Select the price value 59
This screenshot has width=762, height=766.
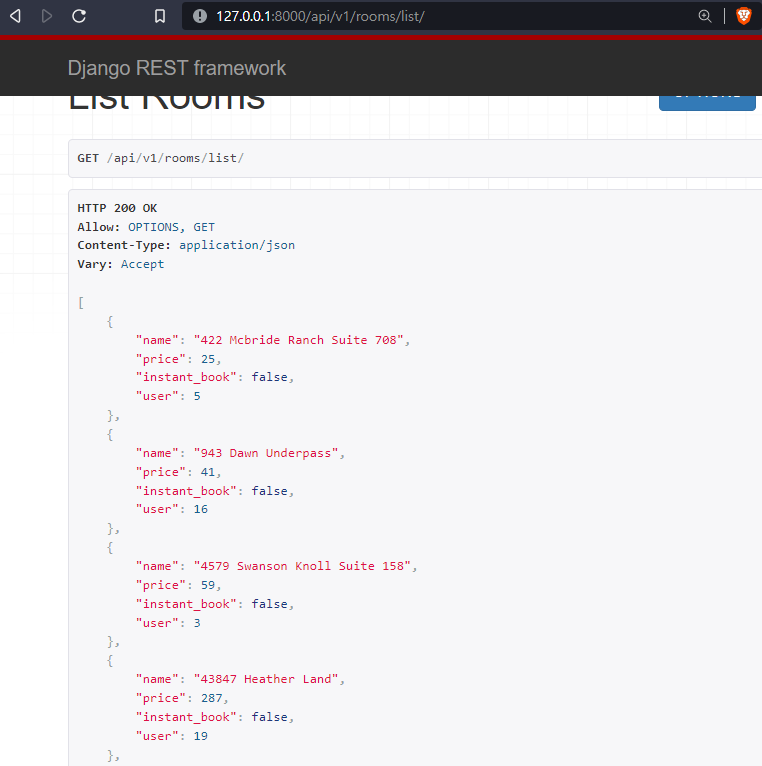tap(208, 585)
